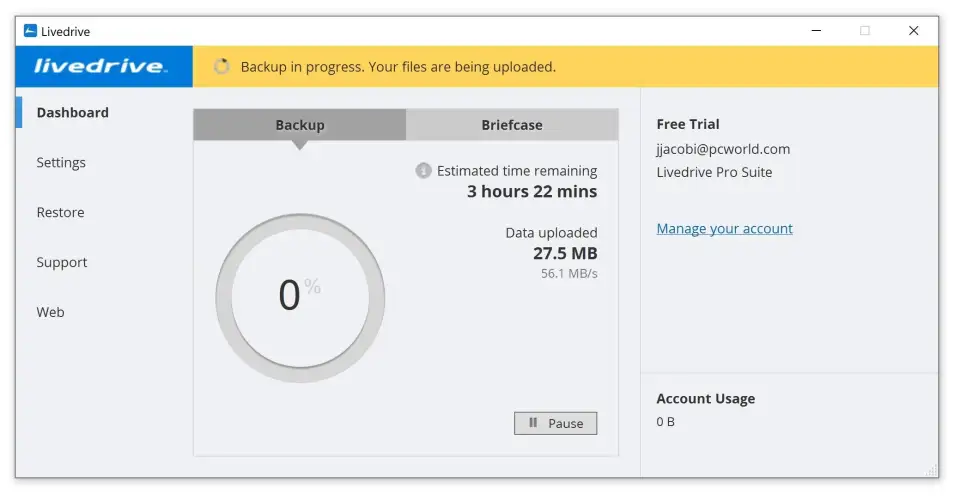Open Settings from the sidebar

click(61, 163)
